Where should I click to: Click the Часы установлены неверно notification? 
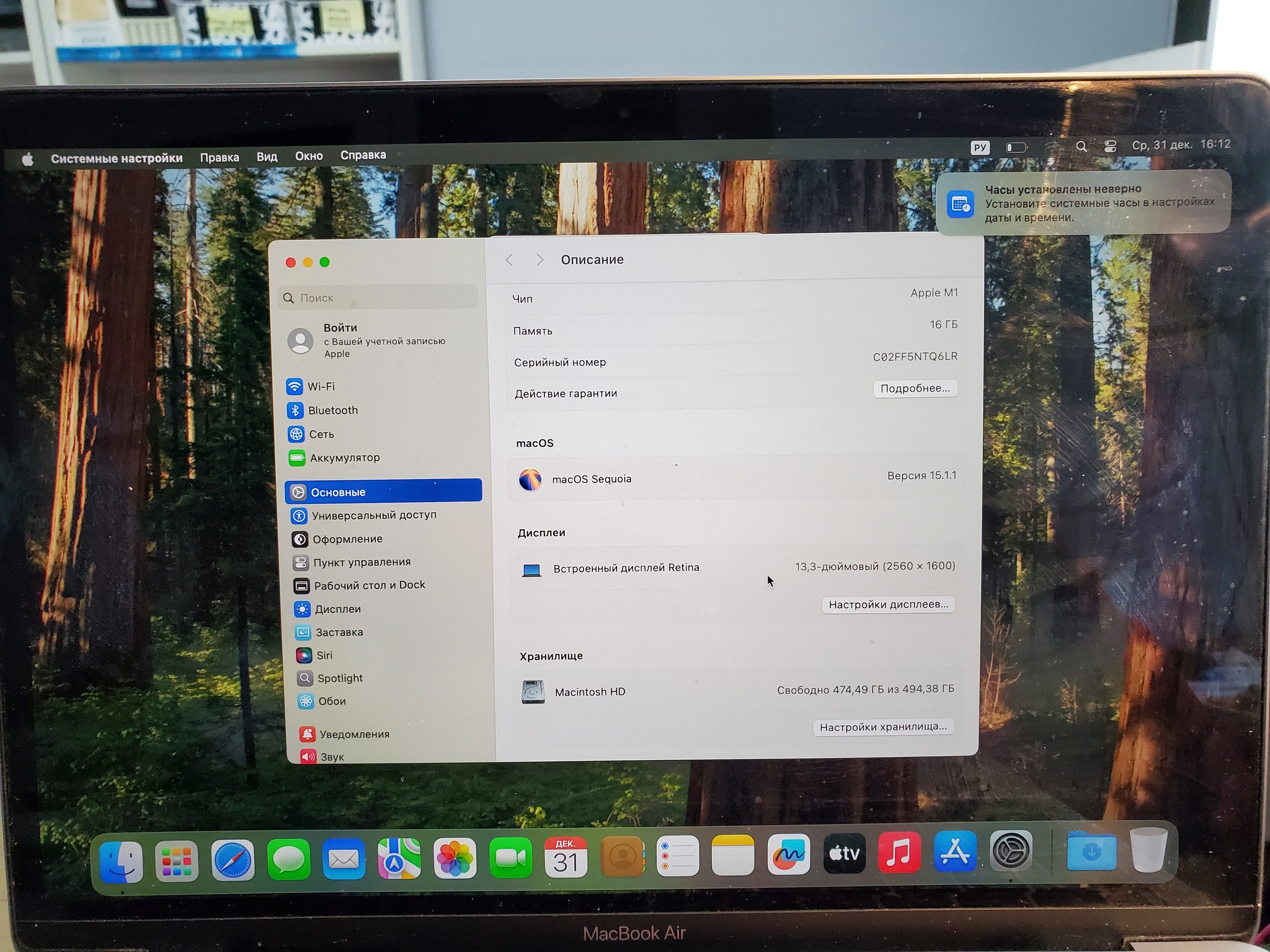point(1083,203)
